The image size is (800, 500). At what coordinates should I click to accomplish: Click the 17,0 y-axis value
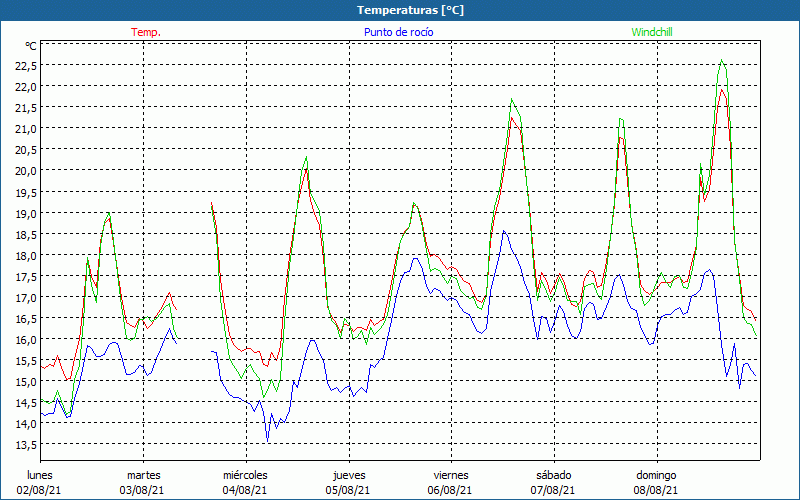tap(26, 297)
